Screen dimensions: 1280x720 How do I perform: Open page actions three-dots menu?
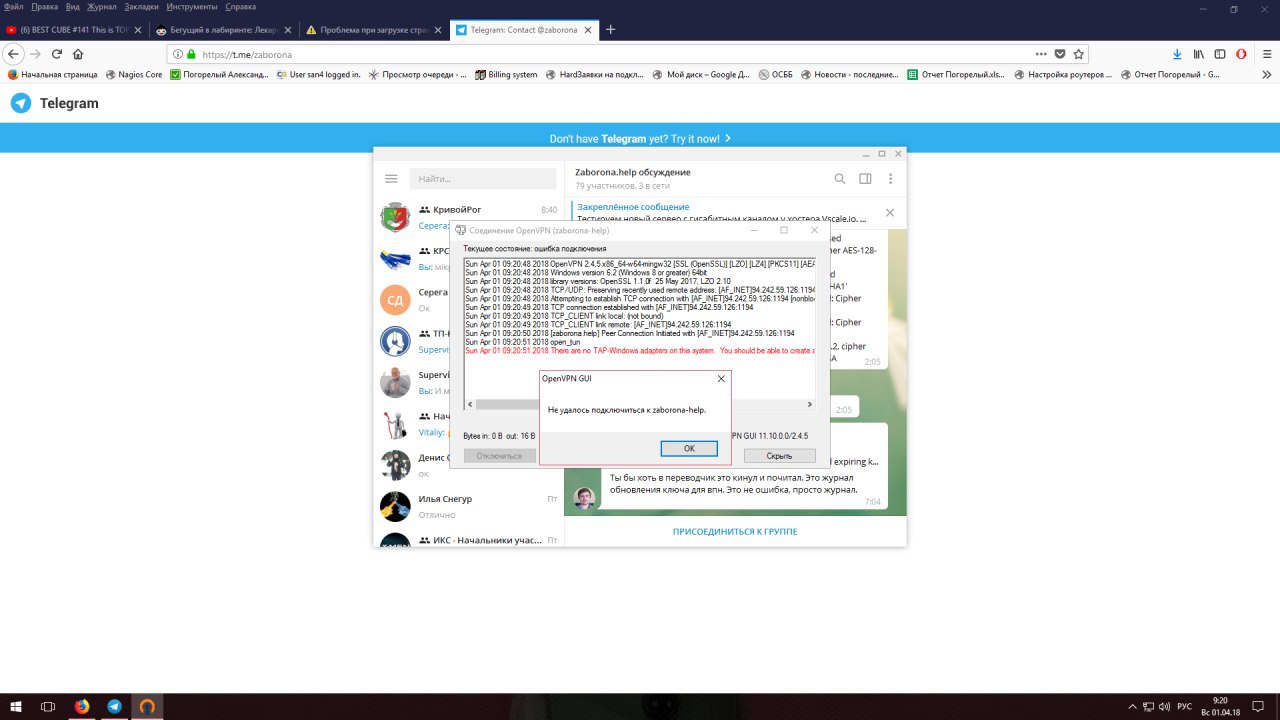coord(1041,54)
